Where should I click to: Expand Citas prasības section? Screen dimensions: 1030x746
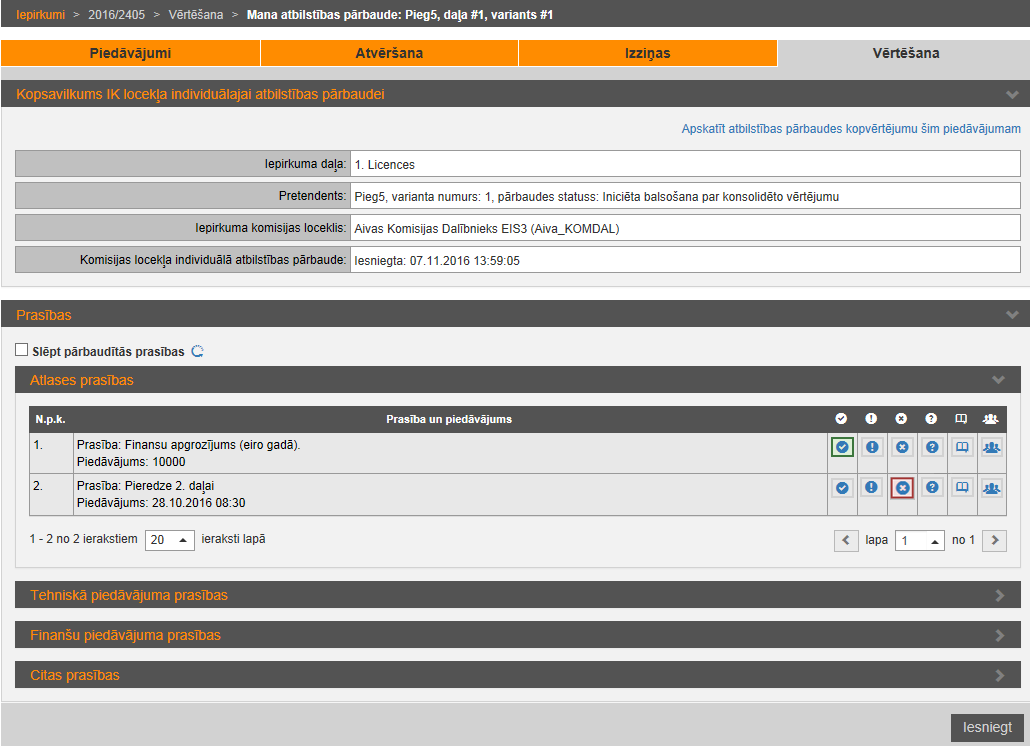click(x=516, y=675)
